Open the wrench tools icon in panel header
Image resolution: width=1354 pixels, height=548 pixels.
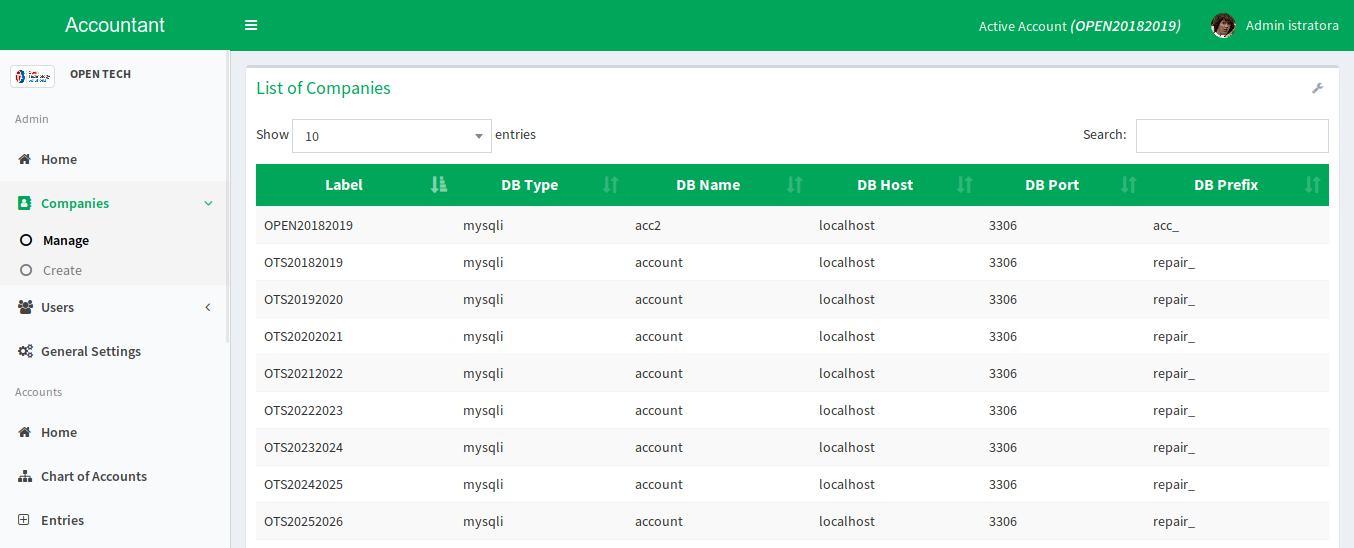[x=1317, y=88]
